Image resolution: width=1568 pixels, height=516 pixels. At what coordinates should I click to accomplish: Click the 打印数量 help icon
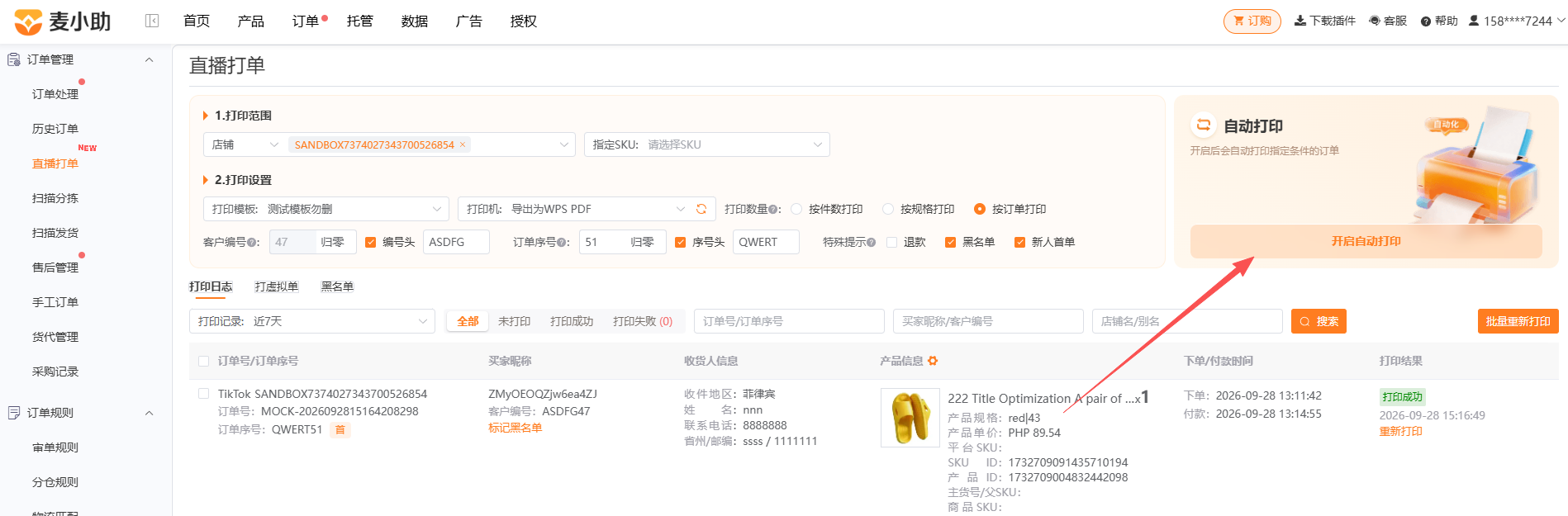coord(772,210)
